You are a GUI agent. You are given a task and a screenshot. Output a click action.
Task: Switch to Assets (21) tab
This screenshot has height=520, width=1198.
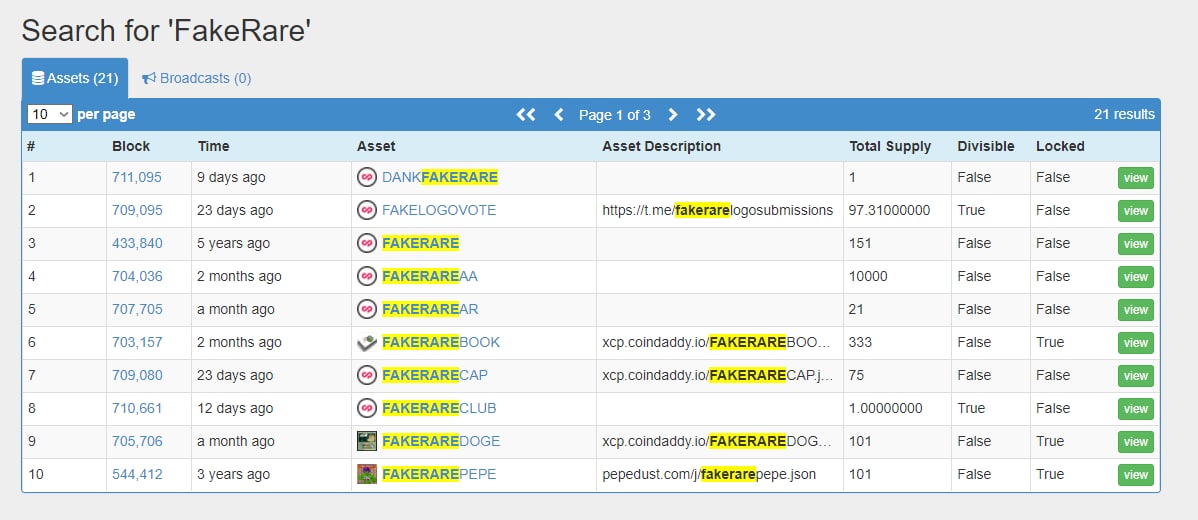point(75,78)
